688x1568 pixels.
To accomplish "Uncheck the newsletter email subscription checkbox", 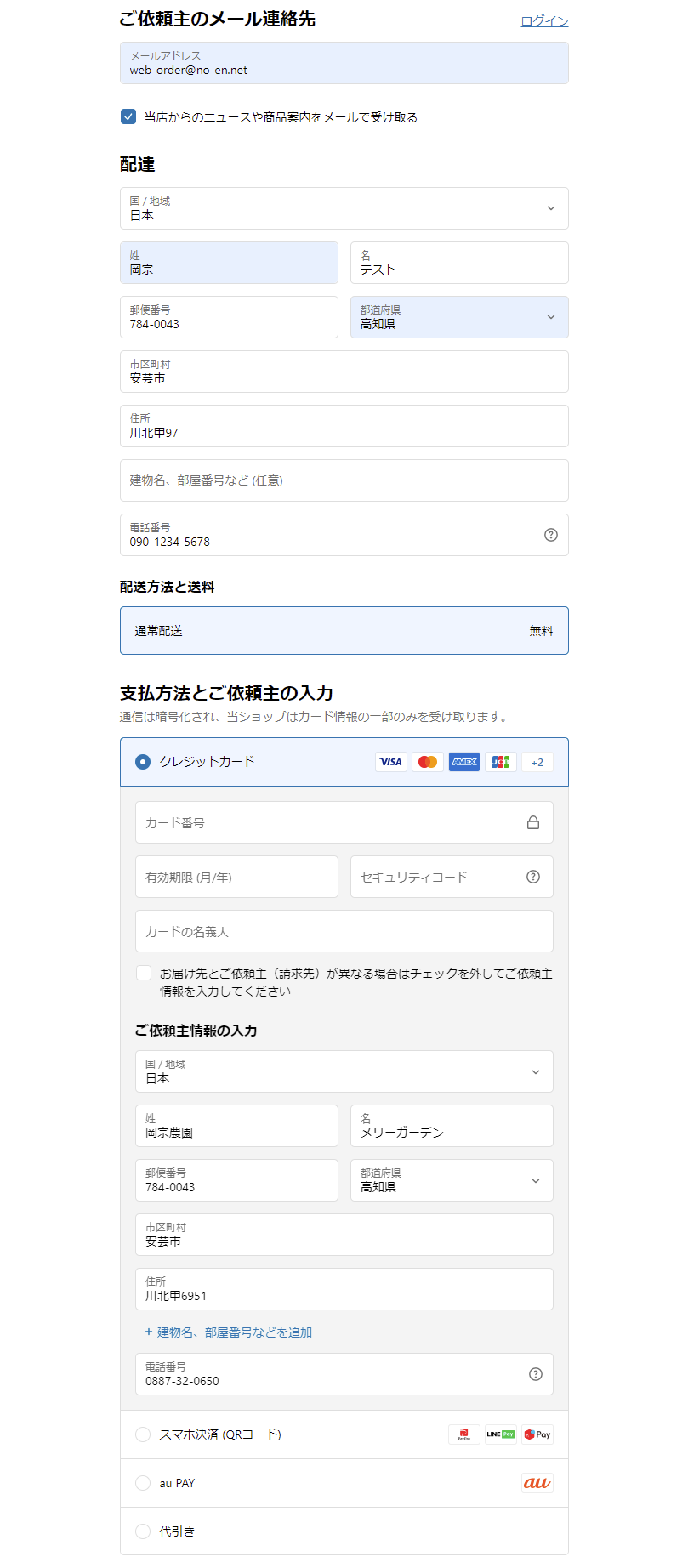I will pos(128,116).
